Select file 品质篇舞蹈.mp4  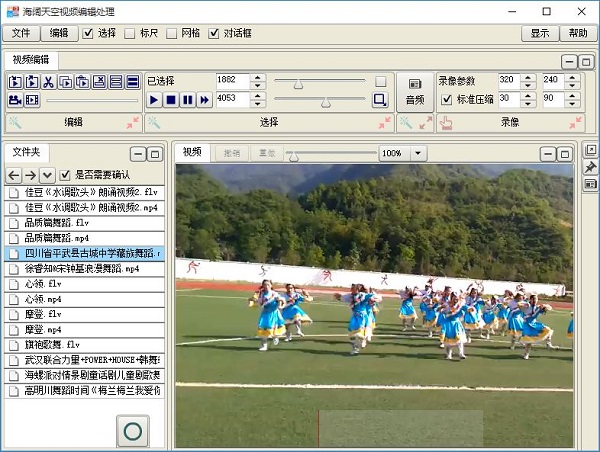[85, 238]
